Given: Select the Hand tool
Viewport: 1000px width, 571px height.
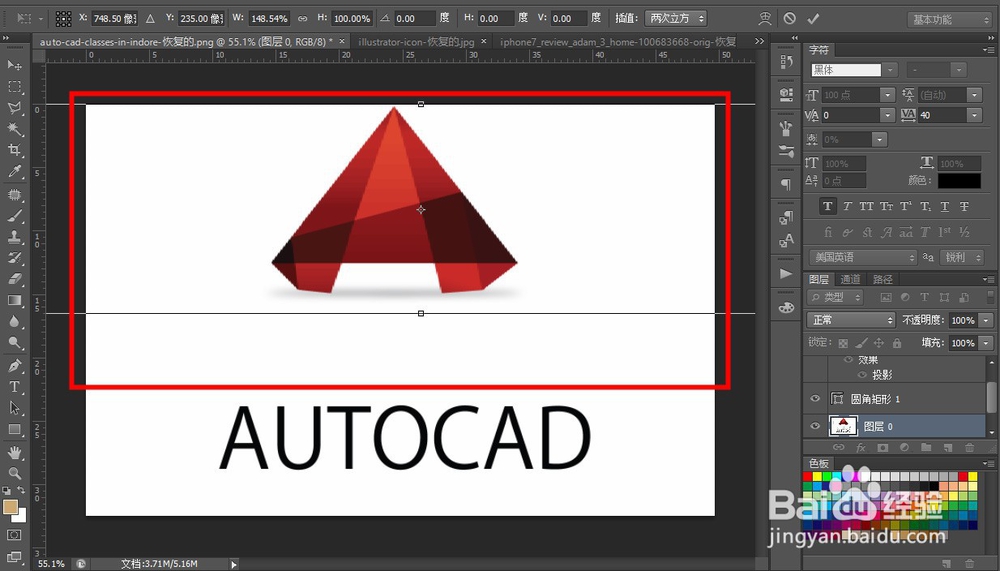Looking at the screenshot, I should click(14, 452).
